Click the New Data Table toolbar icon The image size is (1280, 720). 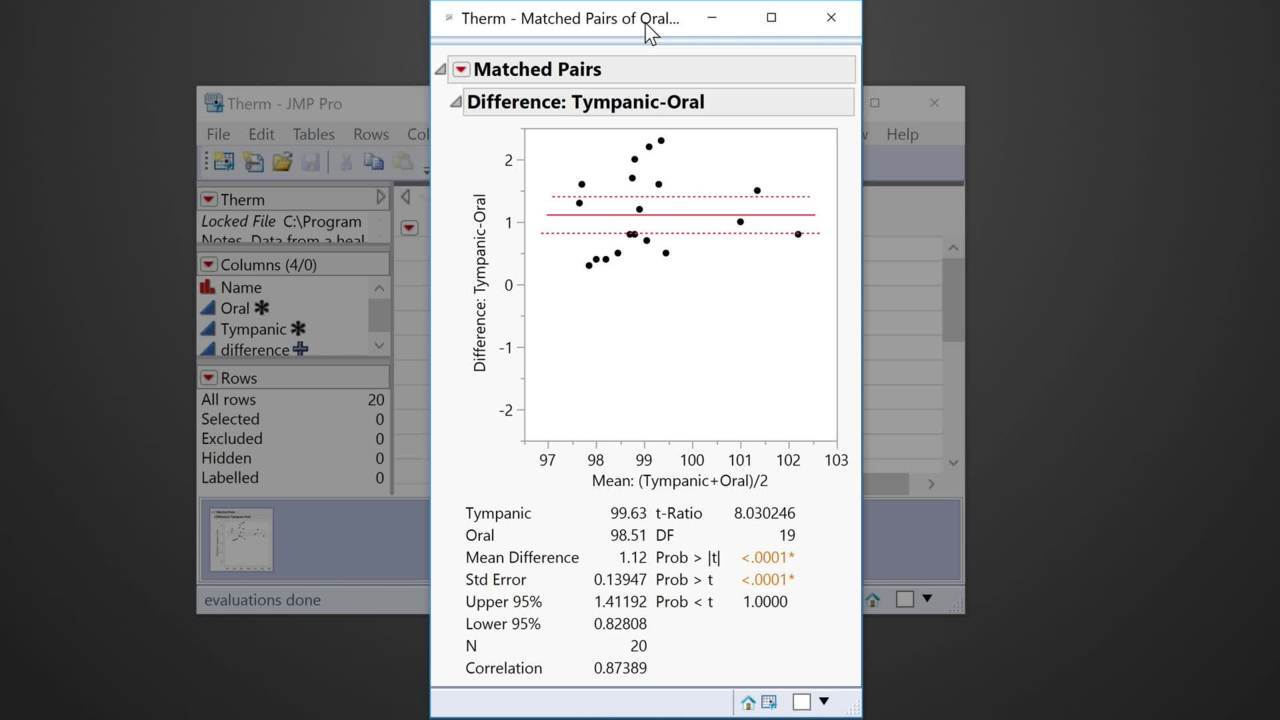pos(223,162)
